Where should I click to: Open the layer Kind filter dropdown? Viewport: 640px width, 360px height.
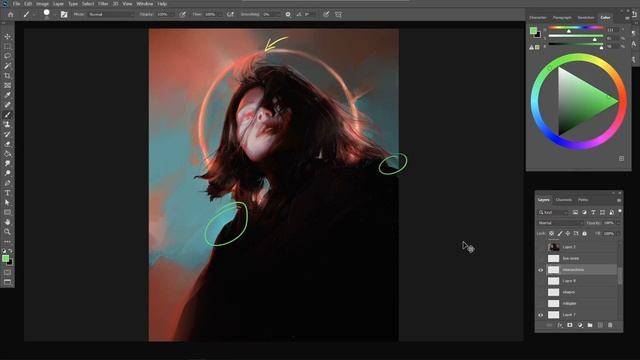tap(553, 212)
